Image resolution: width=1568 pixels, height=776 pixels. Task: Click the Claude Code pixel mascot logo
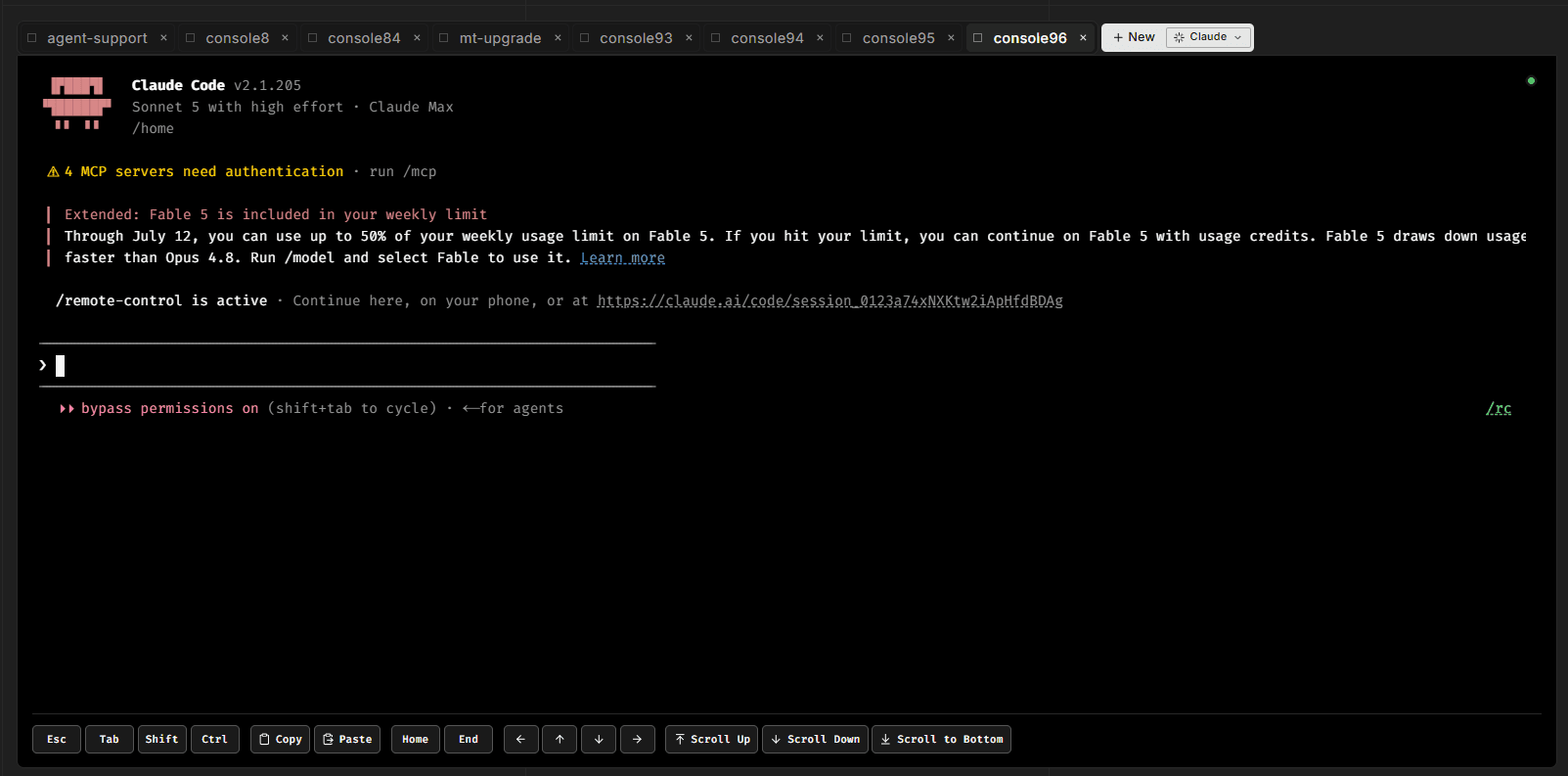[x=77, y=103]
